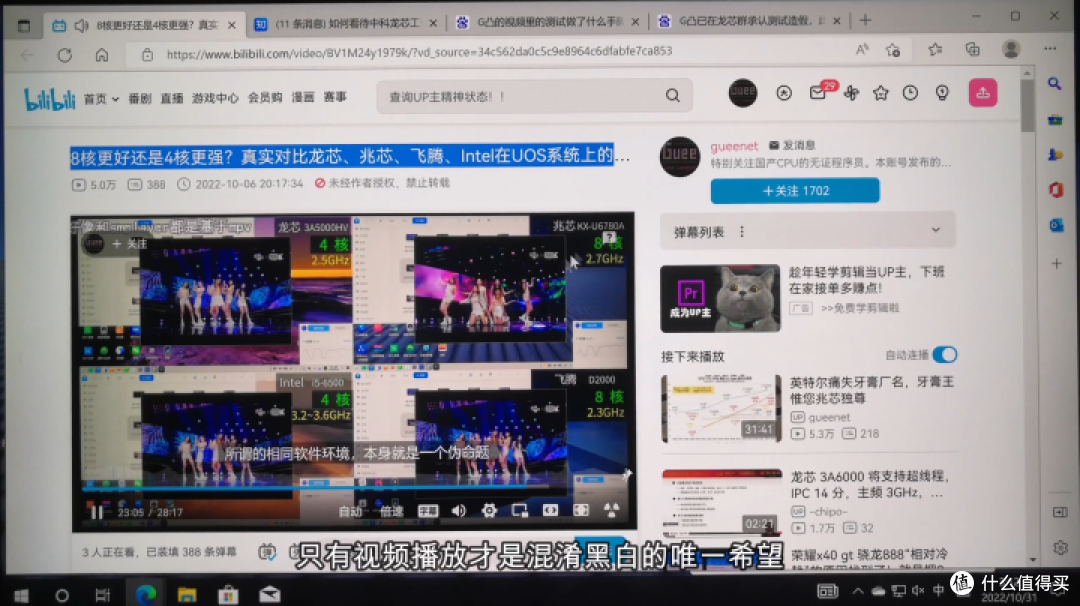This screenshot has height=606, width=1080.
Task: Open 倍速 playback speed menu
Action: [391, 511]
